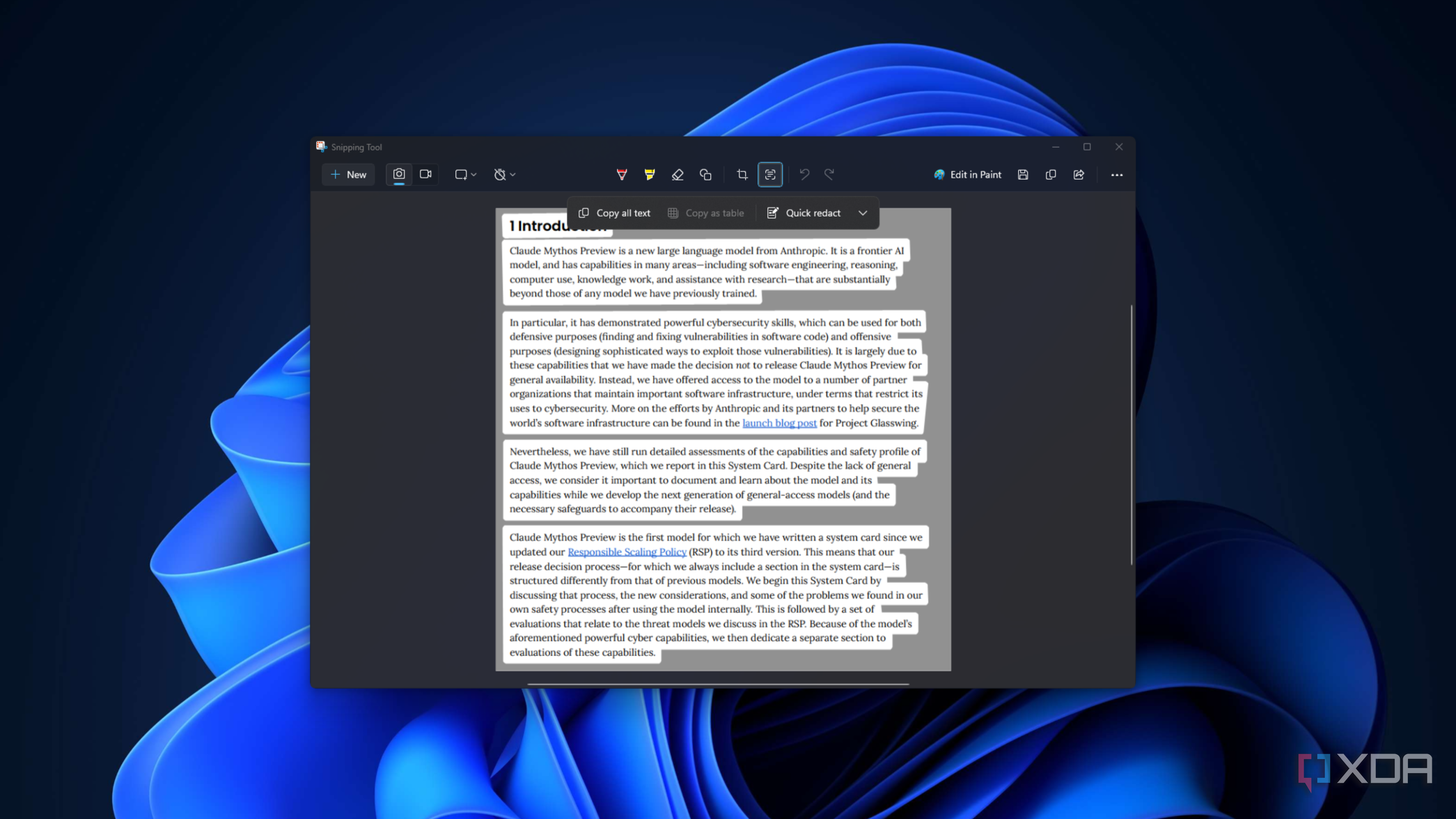Redo the last action
The height and width of the screenshot is (819, 1456).
(829, 175)
